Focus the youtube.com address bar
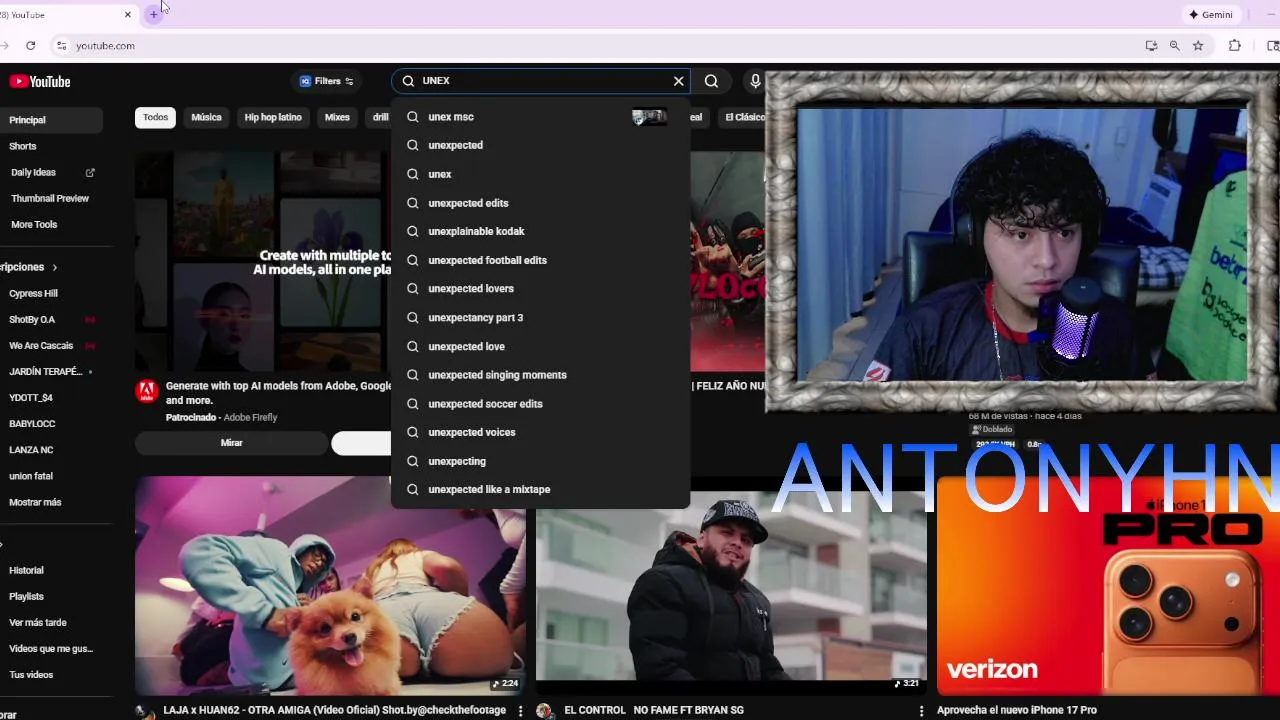This screenshot has height=720, width=1280. coord(600,46)
